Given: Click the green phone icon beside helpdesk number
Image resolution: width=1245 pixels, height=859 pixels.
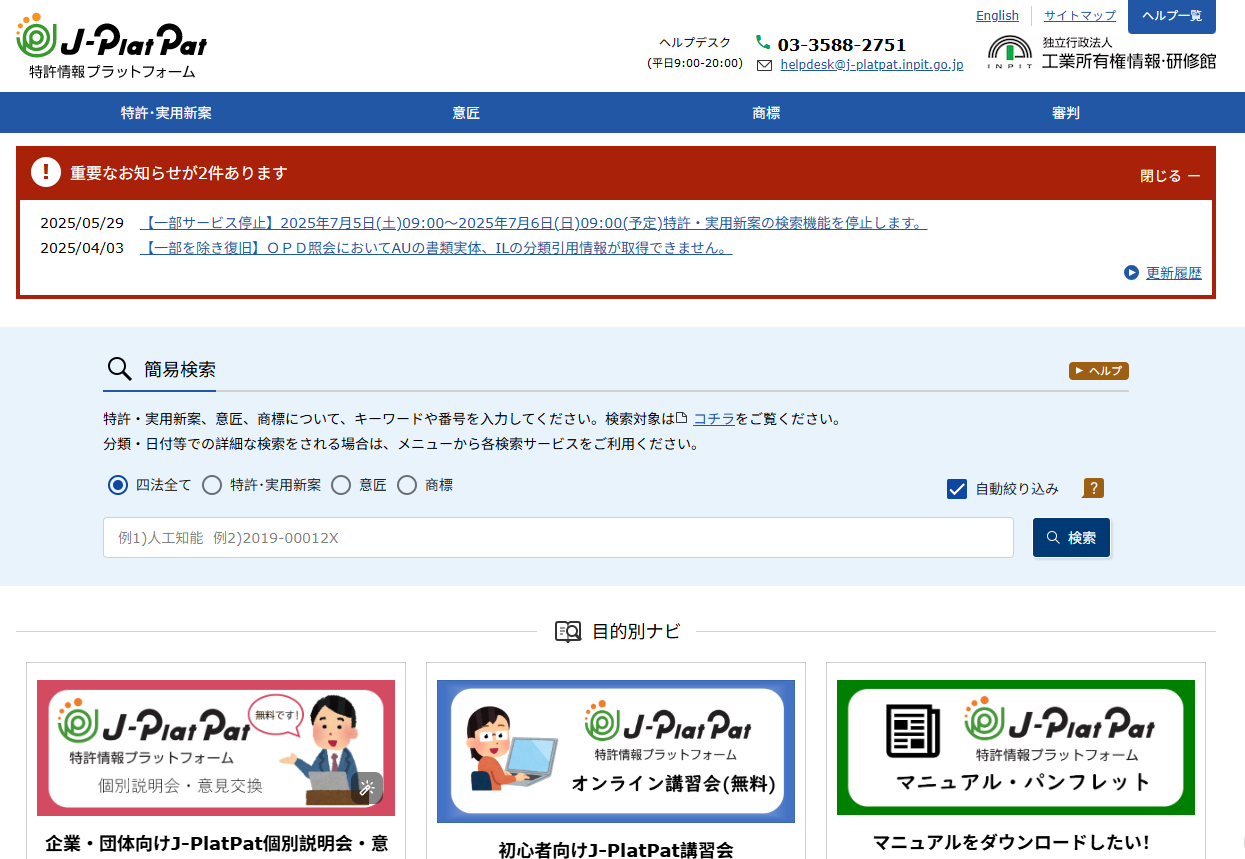Looking at the screenshot, I should coord(763,42).
